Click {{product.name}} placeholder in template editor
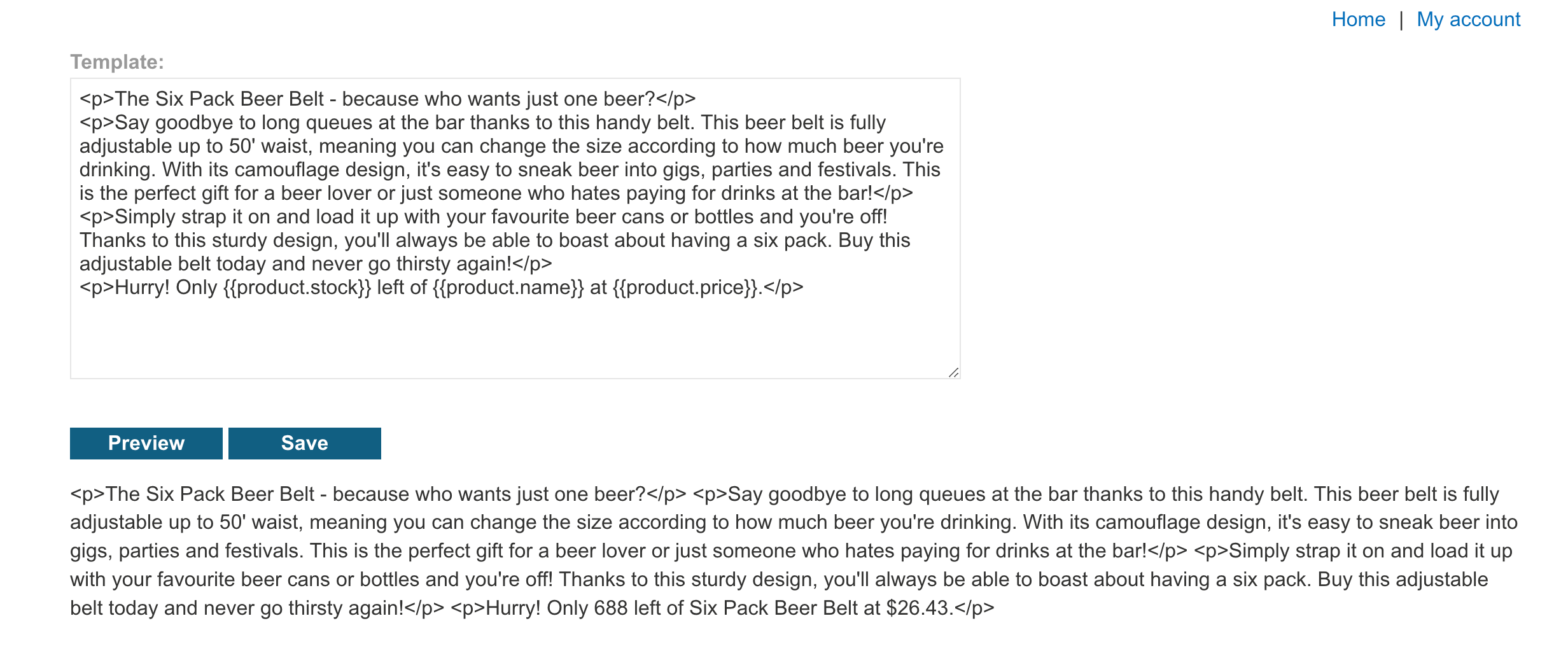Screen dimensions: 1568x672 pyautogui.click(x=508, y=288)
